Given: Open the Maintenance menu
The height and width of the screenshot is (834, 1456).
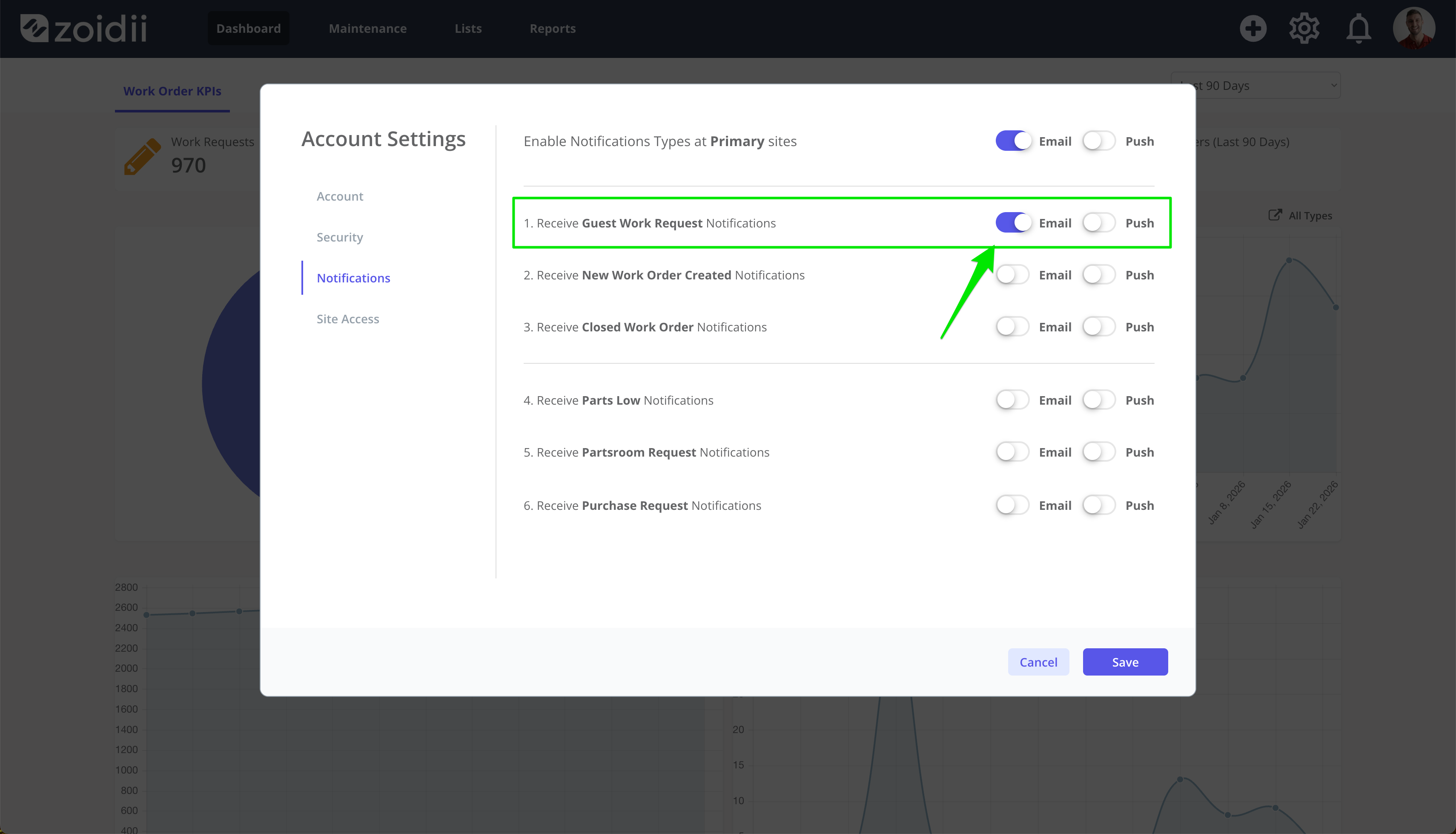Looking at the screenshot, I should tap(367, 28).
